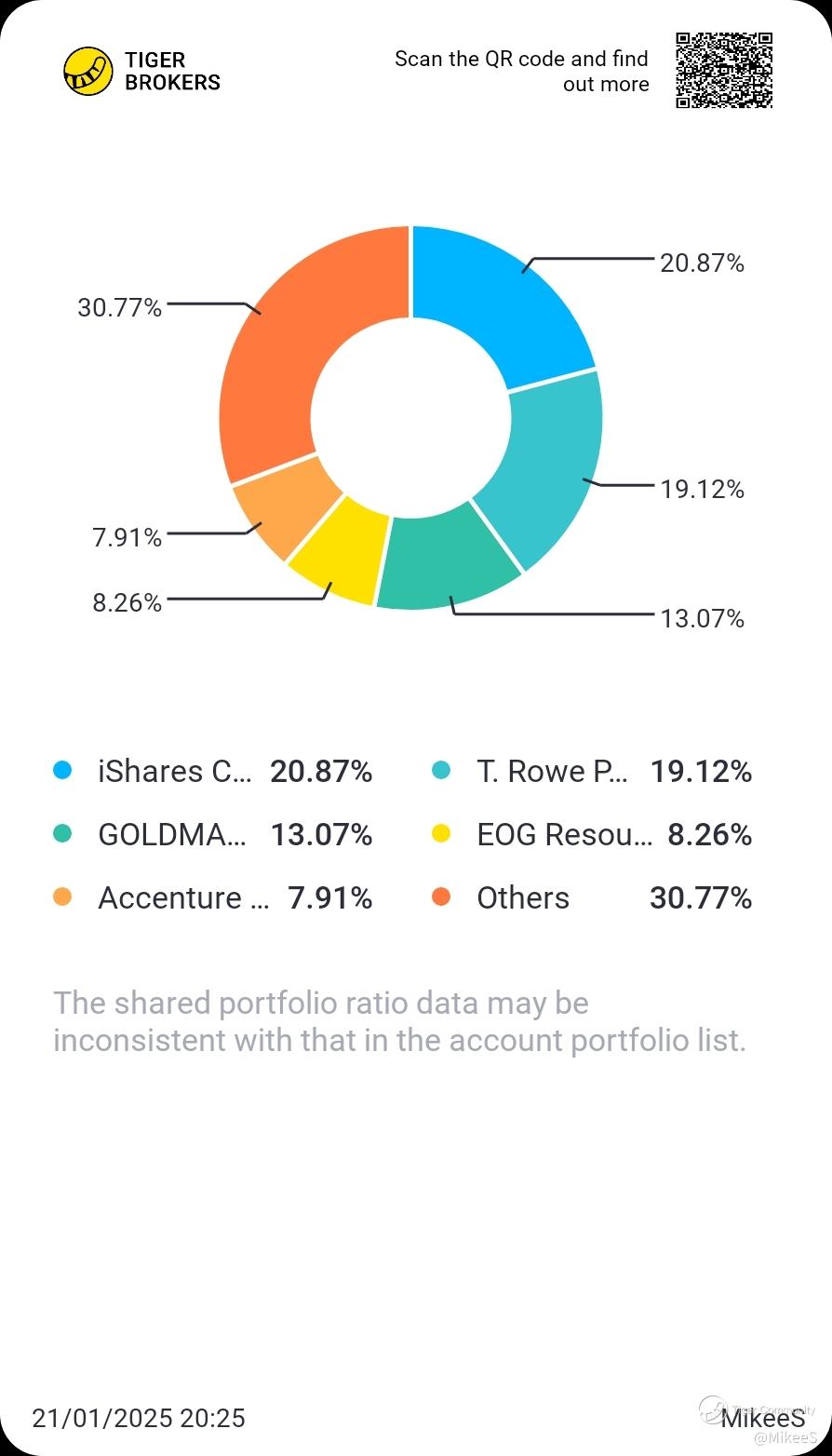Click the teal legend dot for T. Rowe
This screenshot has width=832, height=1456.
pyautogui.click(x=441, y=771)
